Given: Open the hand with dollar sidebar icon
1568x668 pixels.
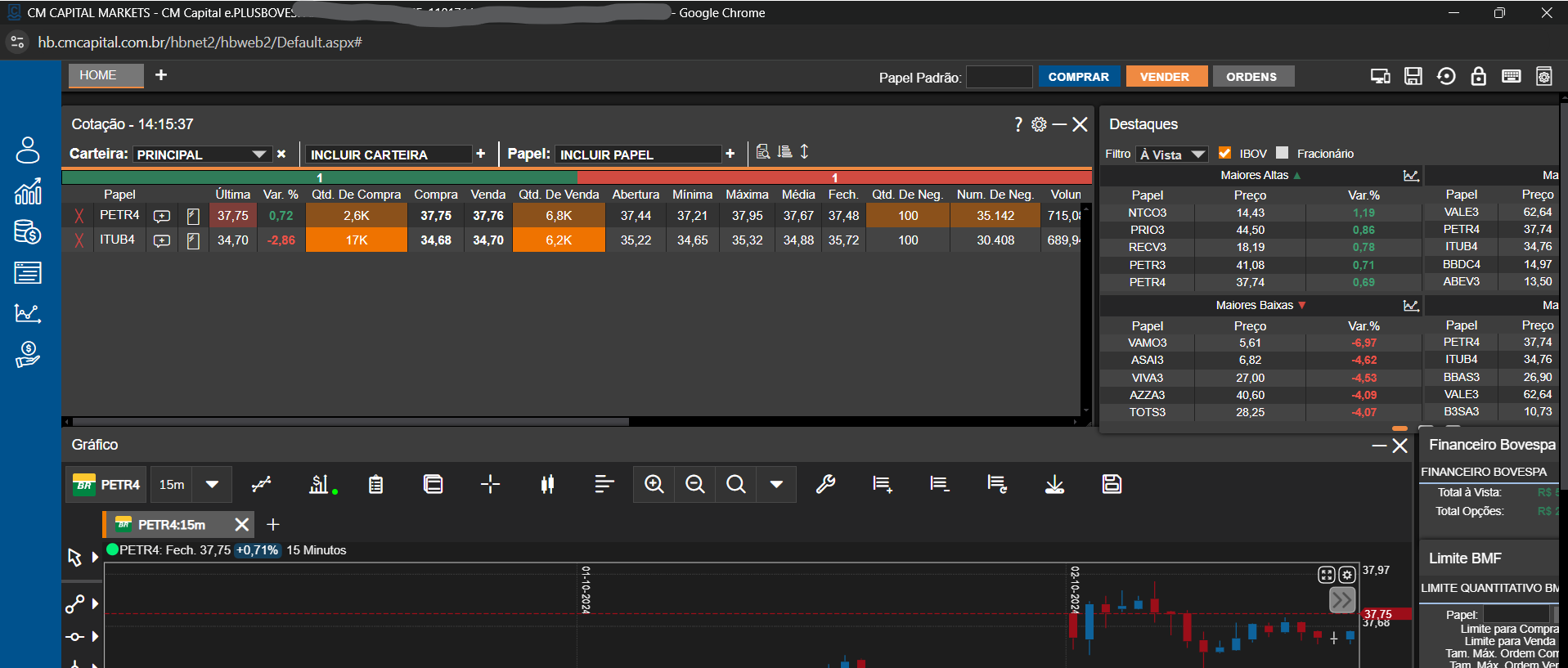Looking at the screenshot, I should click(x=28, y=354).
